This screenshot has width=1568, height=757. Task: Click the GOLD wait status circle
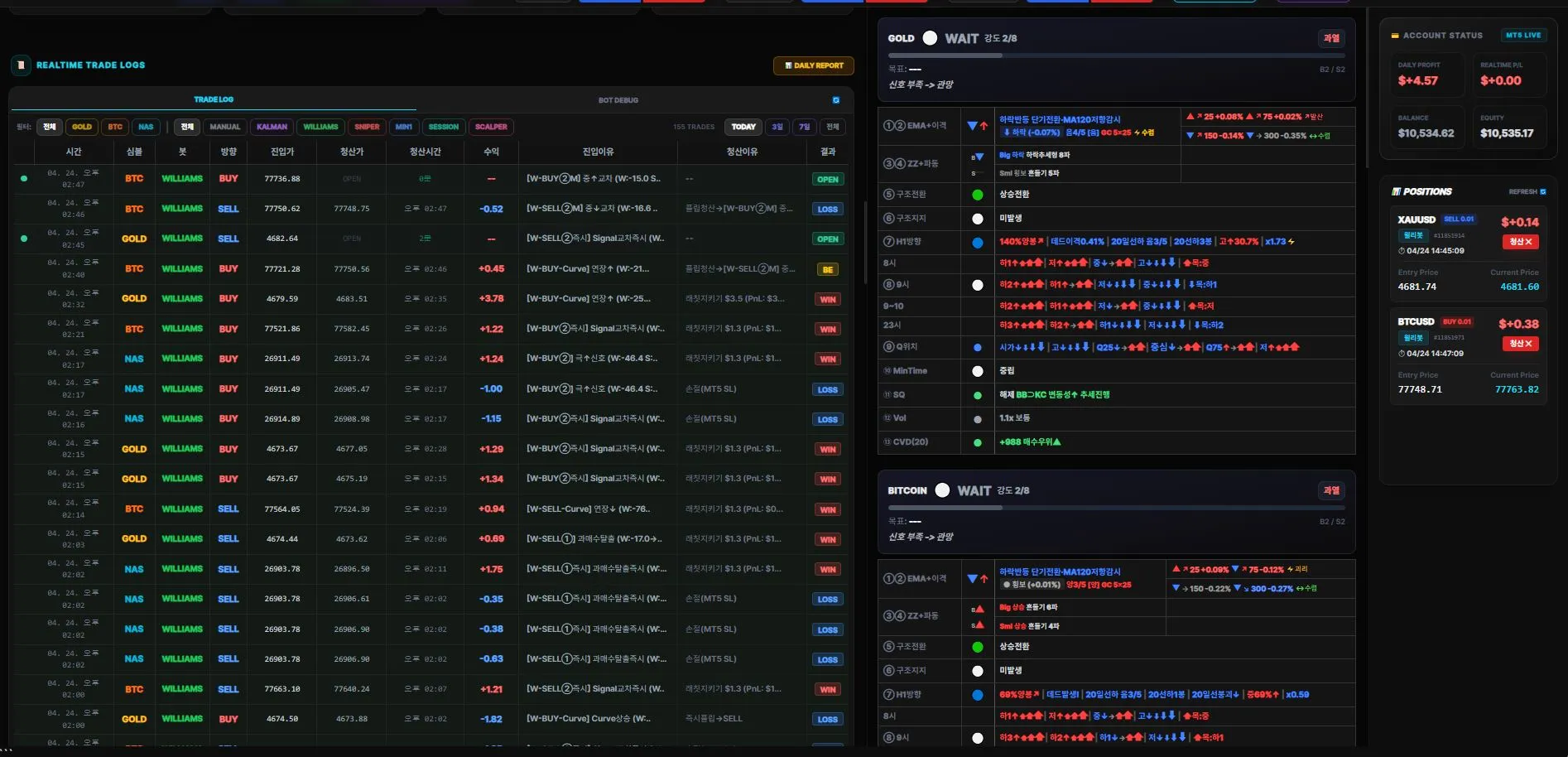[930, 38]
